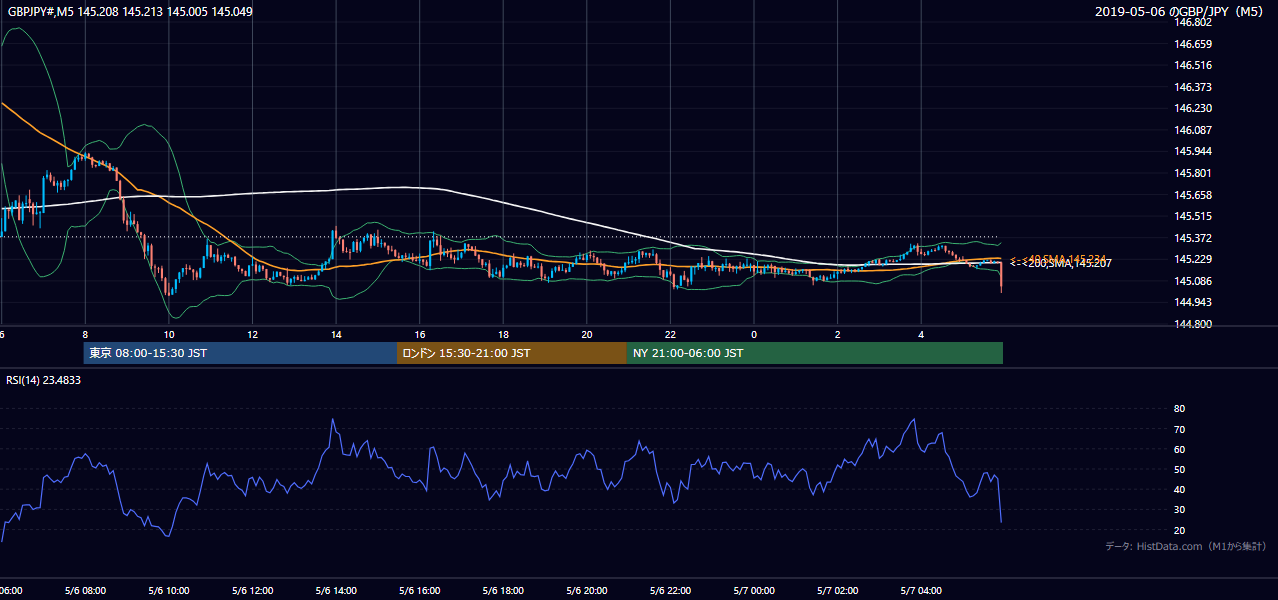Click price axis value 145.658
The width and height of the screenshot is (1278, 600).
coord(1193,195)
